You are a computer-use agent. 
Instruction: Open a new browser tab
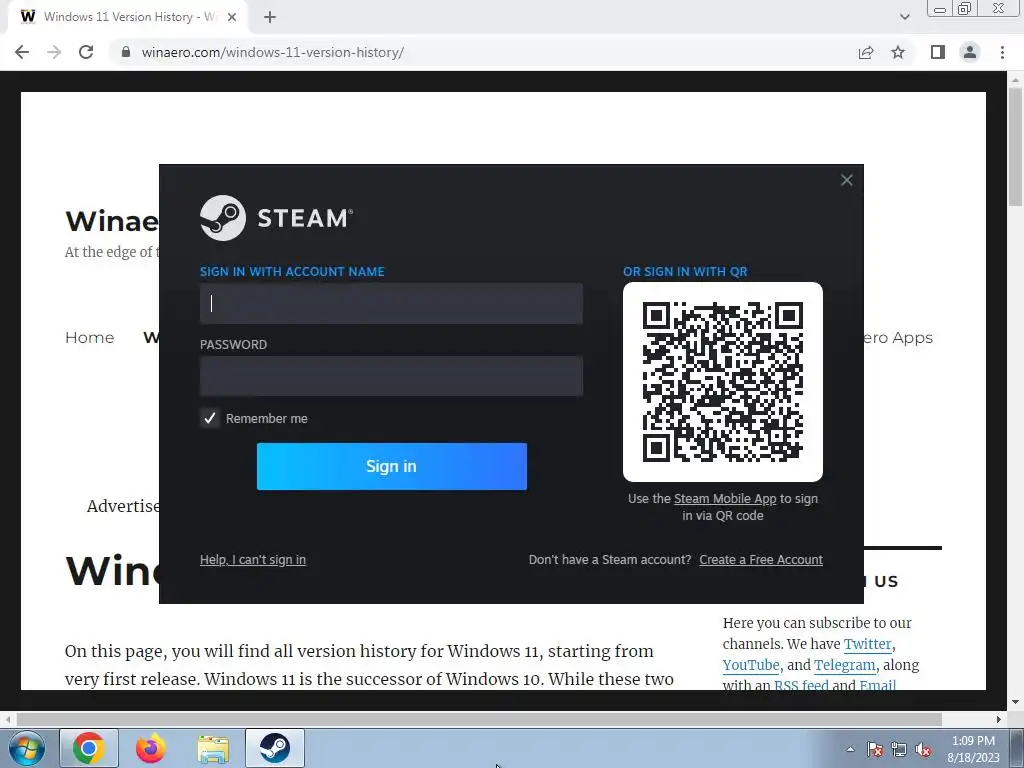click(270, 17)
